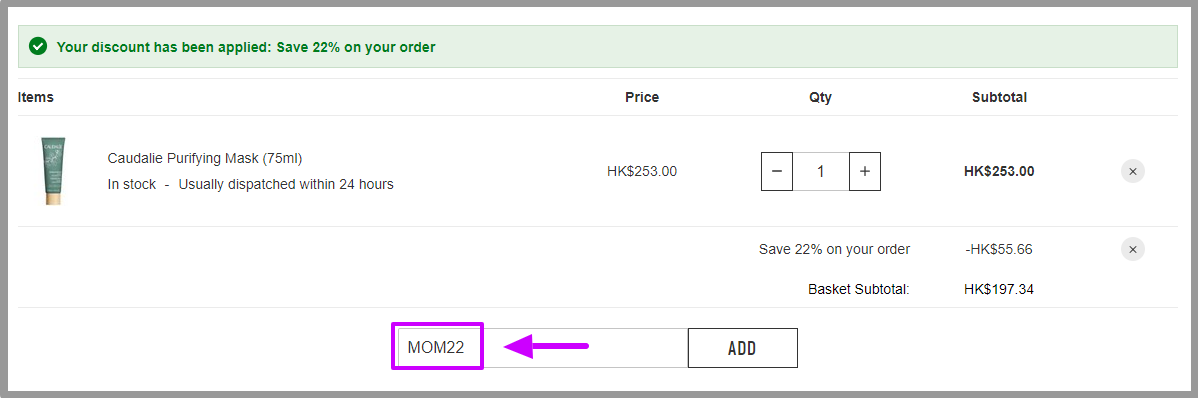Click the Subtotal column header
The image size is (1198, 398).
click(999, 98)
